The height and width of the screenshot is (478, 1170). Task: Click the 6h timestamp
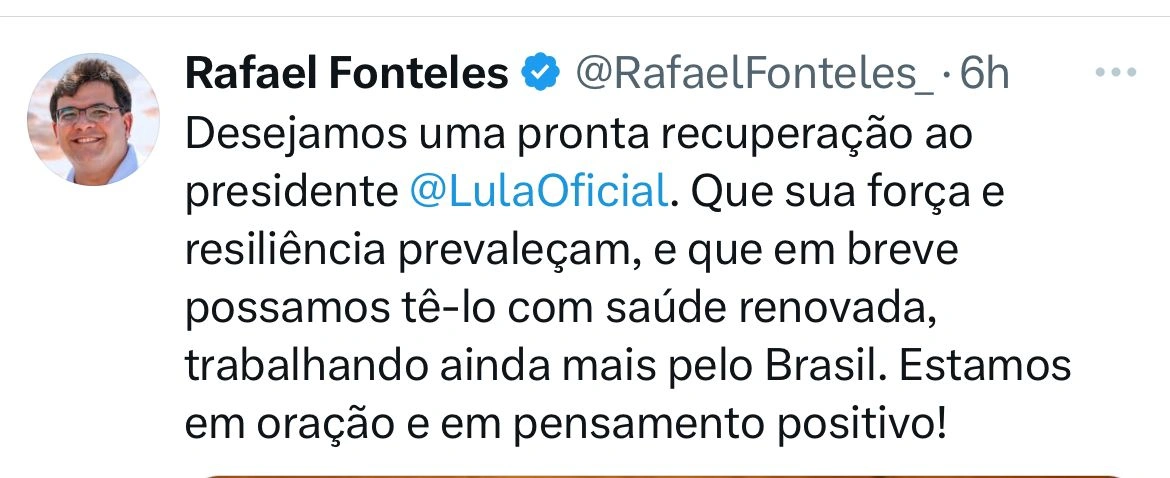[983, 74]
